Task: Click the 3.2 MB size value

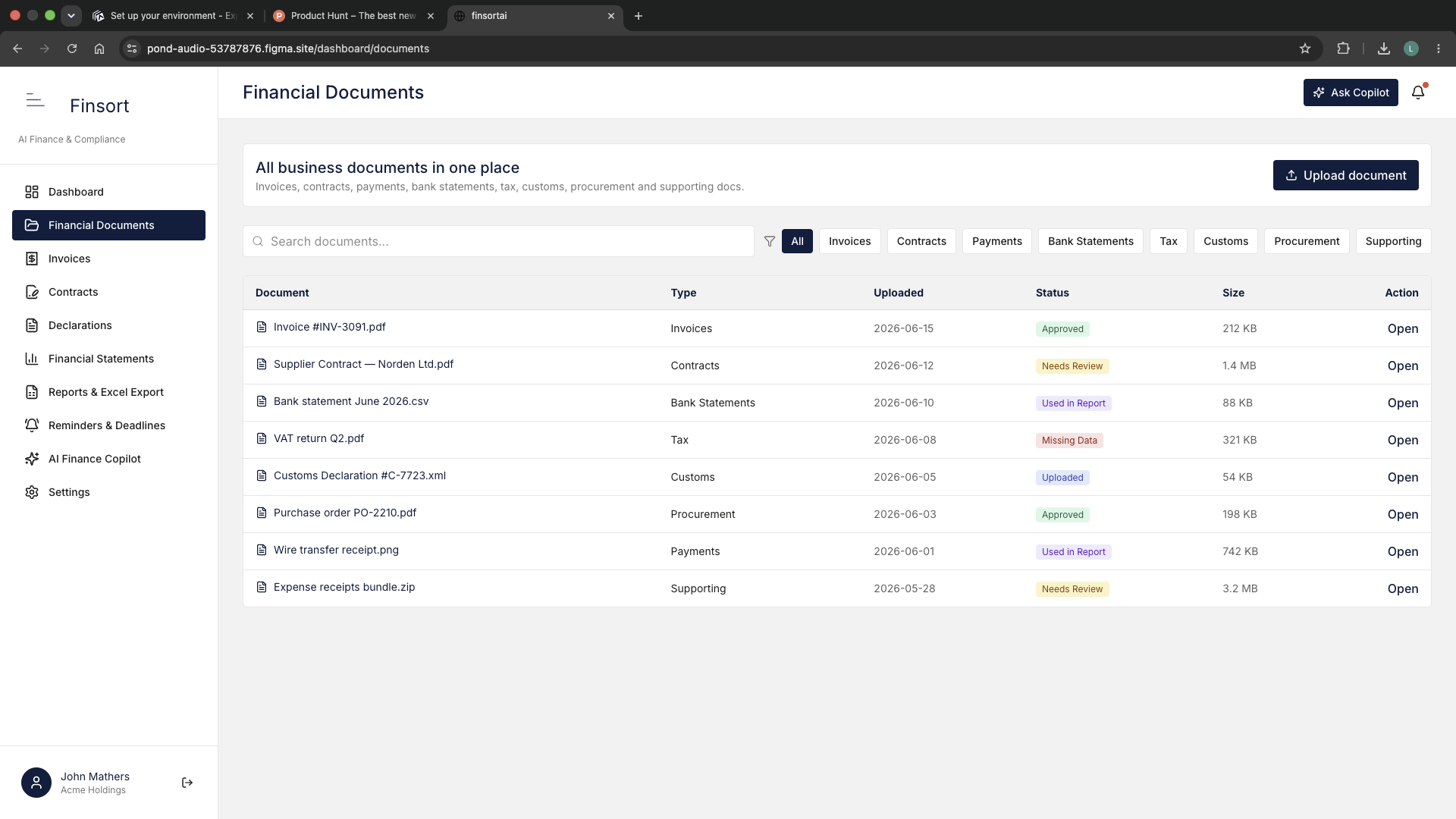Action: click(x=1240, y=588)
